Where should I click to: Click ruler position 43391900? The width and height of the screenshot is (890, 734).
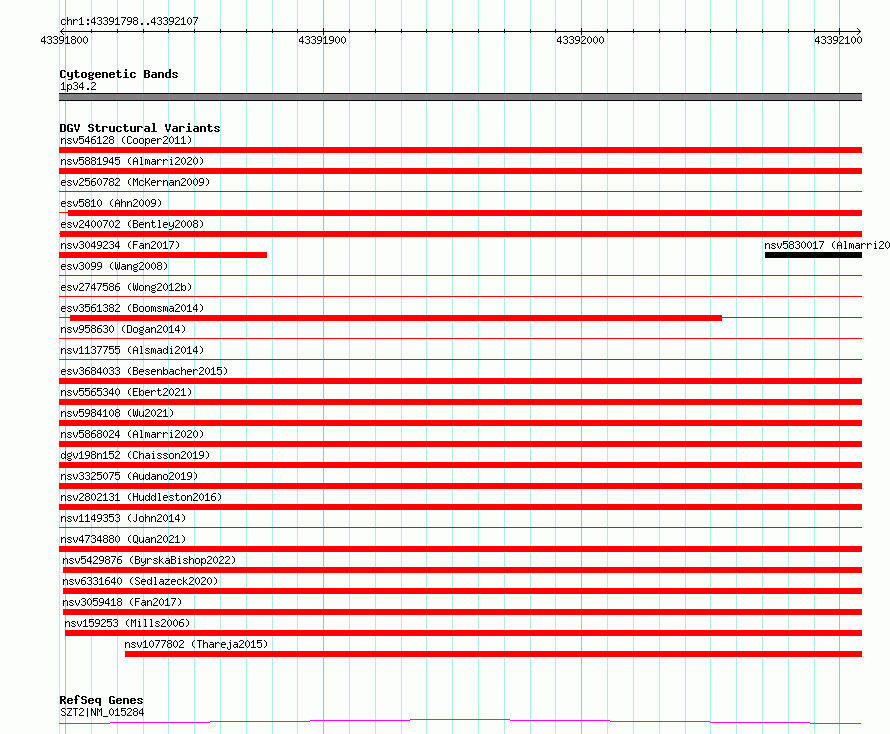[x=322, y=40]
